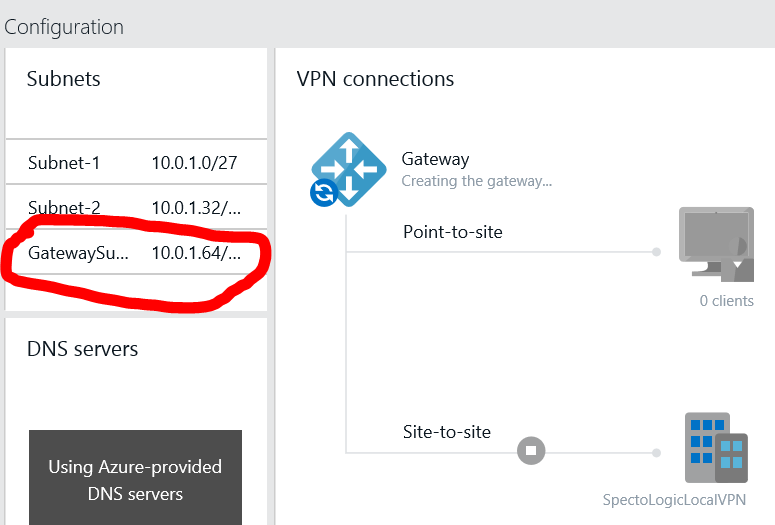Click the Gateway name label
Viewport: 775px width, 525px height.
435,159
